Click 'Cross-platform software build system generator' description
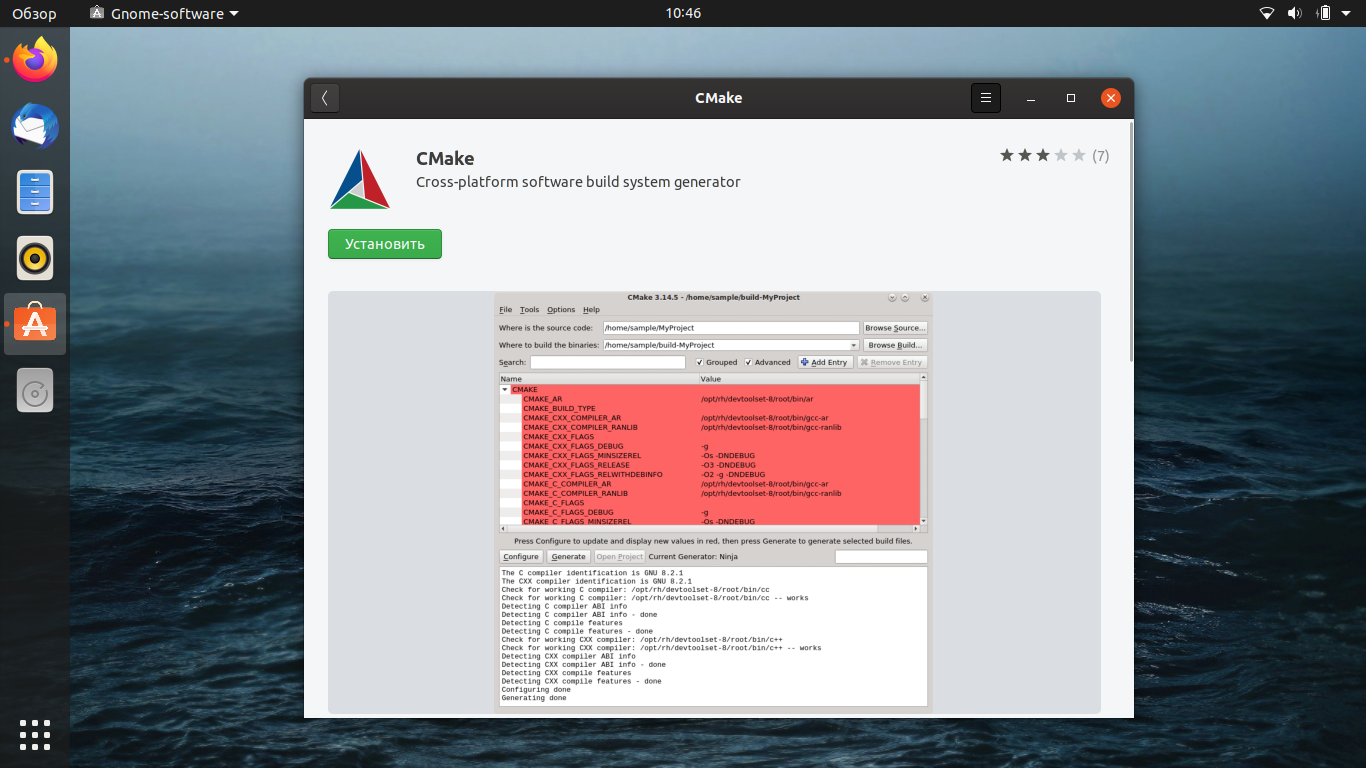The height and width of the screenshot is (768, 1366). (578, 182)
